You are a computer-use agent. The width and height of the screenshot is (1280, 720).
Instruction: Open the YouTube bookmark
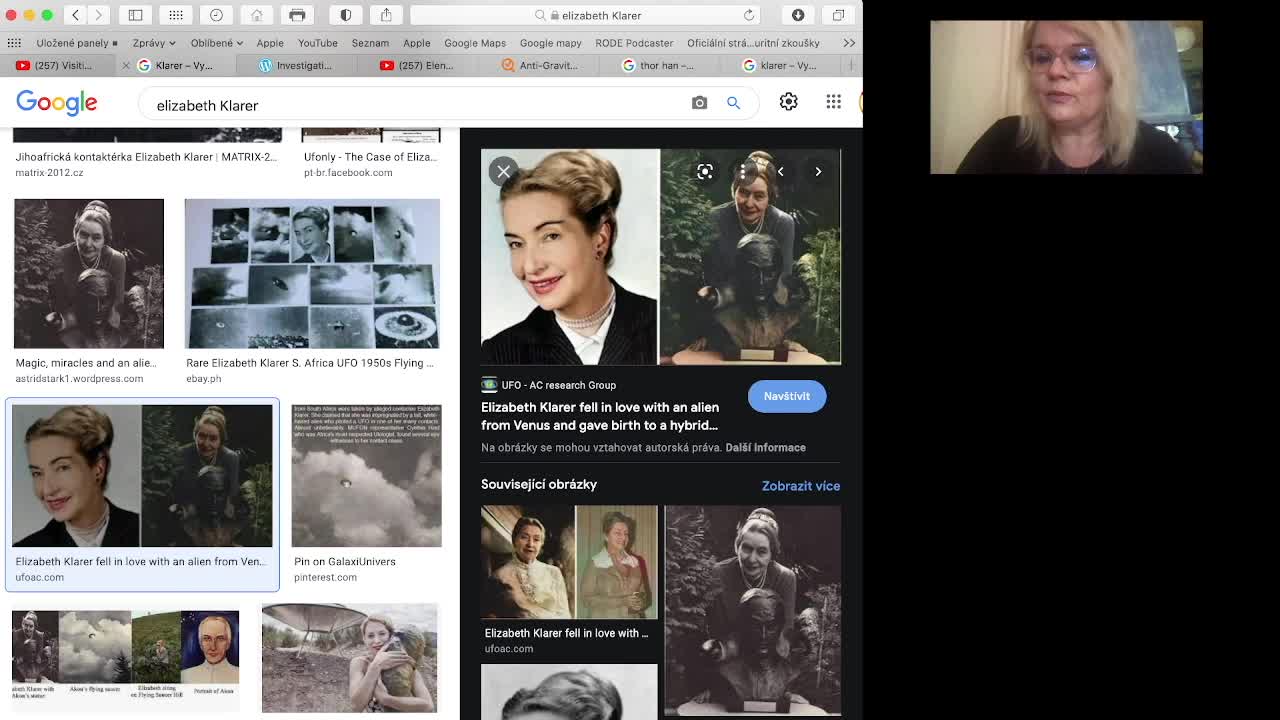click(x=317, y=43)
